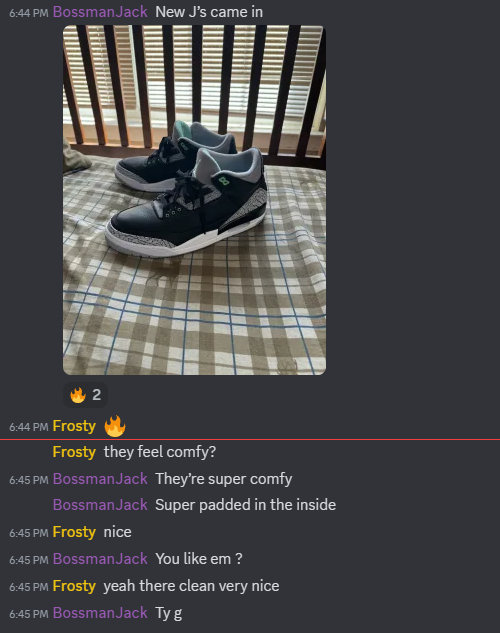Click the "They're super comfy" message
This screenshot has width=500, height=633.
(224, 479)
